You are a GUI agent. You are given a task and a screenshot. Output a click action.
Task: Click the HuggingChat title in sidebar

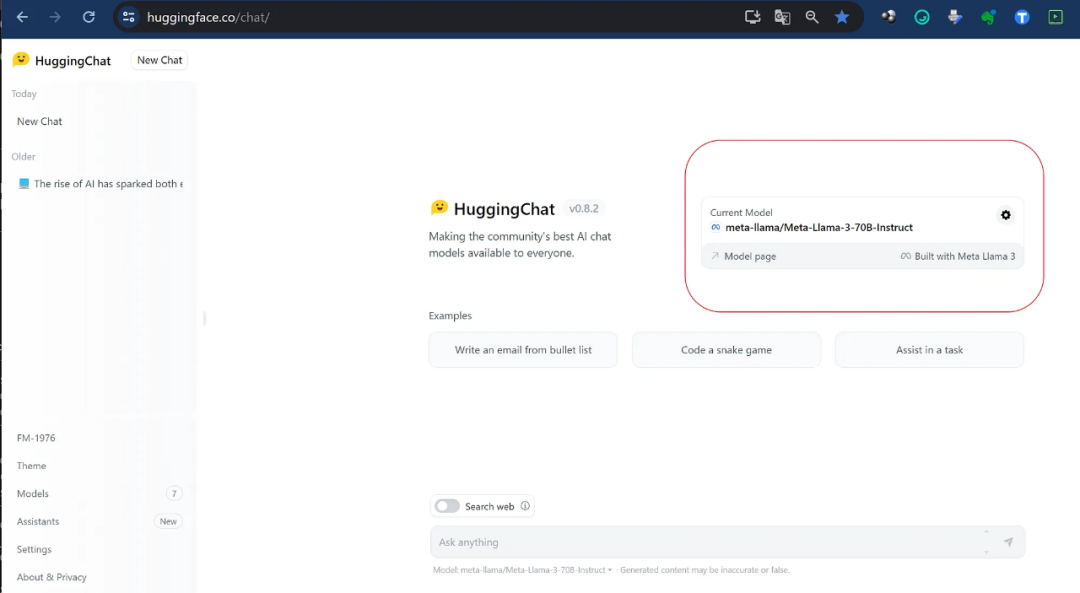[73, 61]
